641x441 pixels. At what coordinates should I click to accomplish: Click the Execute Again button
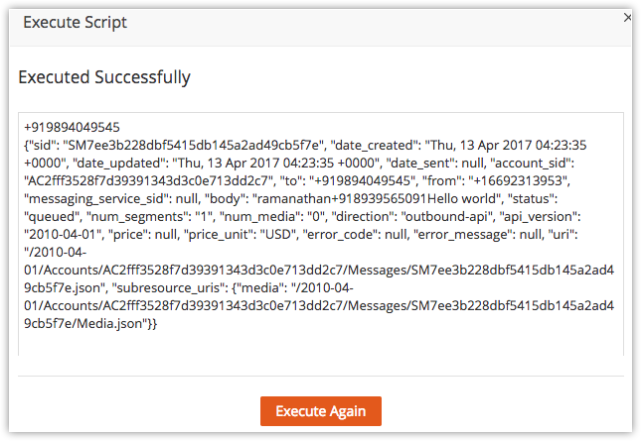[x=320, y=411]
